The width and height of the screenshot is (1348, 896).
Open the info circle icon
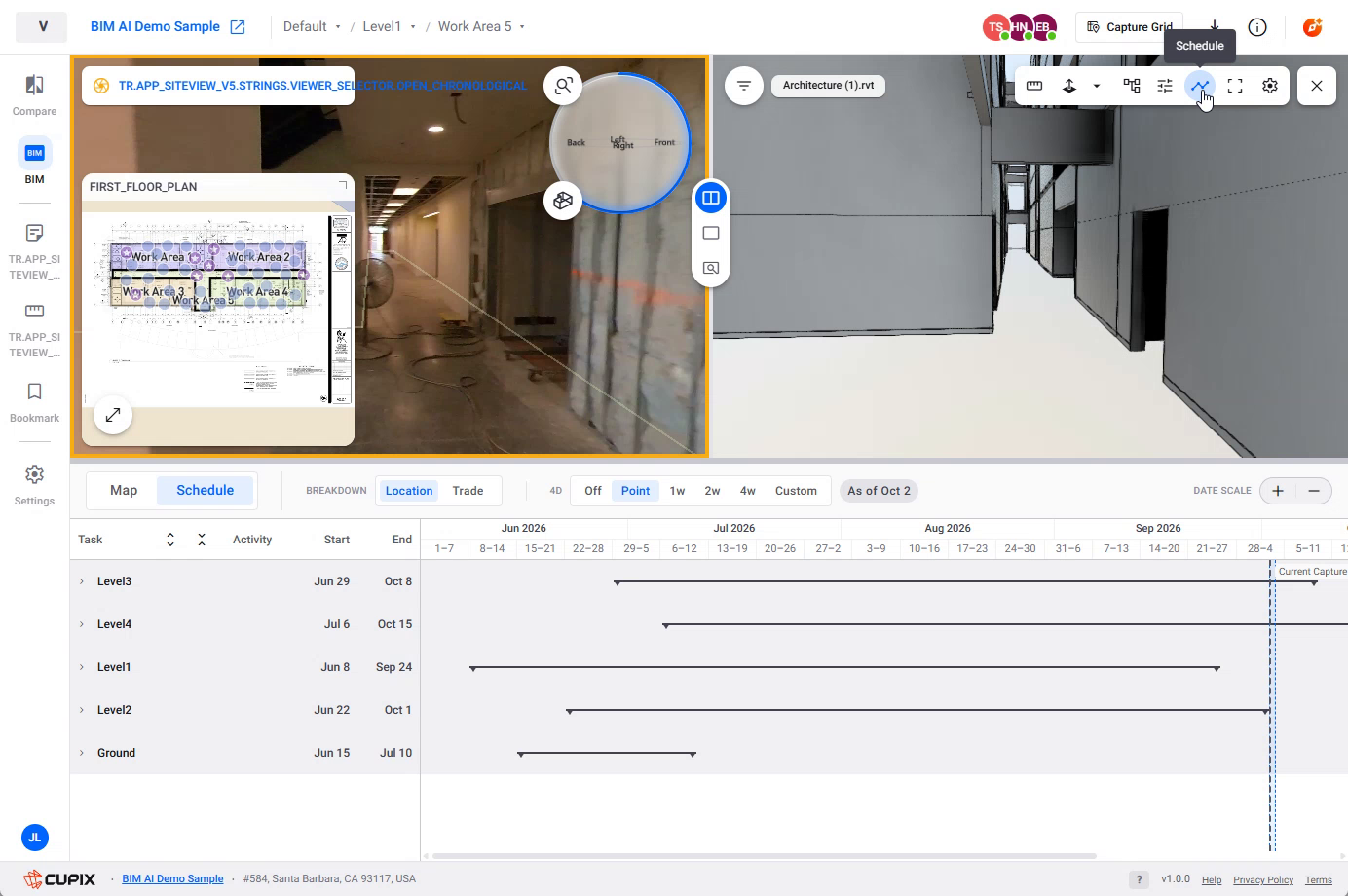pyautogui.click(x=1257, y=27)
